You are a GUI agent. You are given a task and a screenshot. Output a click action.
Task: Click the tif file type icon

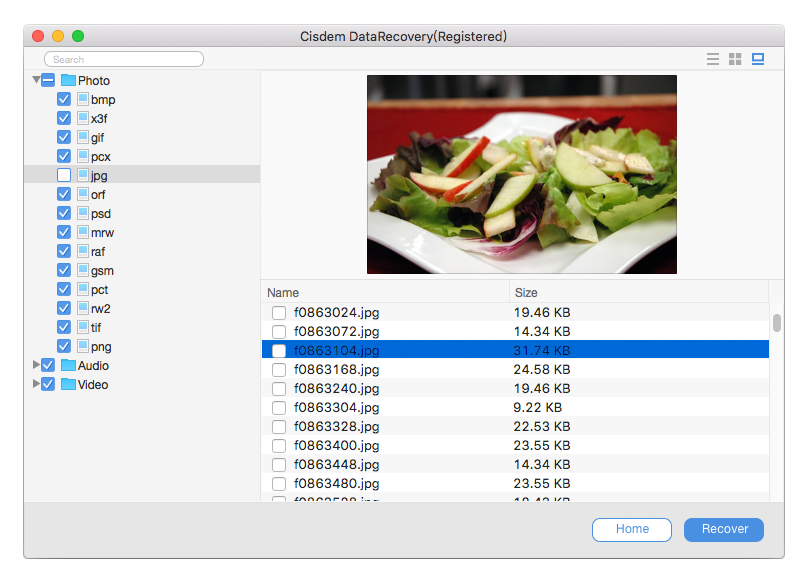pyautogui.click(x=83, y=327)
